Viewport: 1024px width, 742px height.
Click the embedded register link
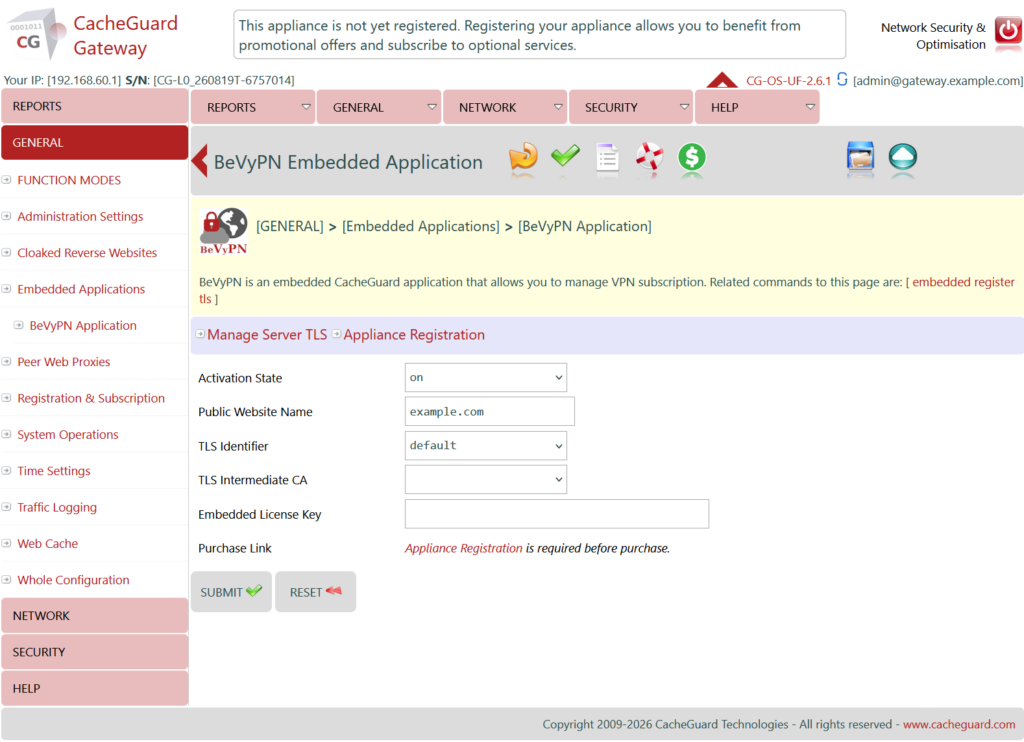tap(963, 282)
